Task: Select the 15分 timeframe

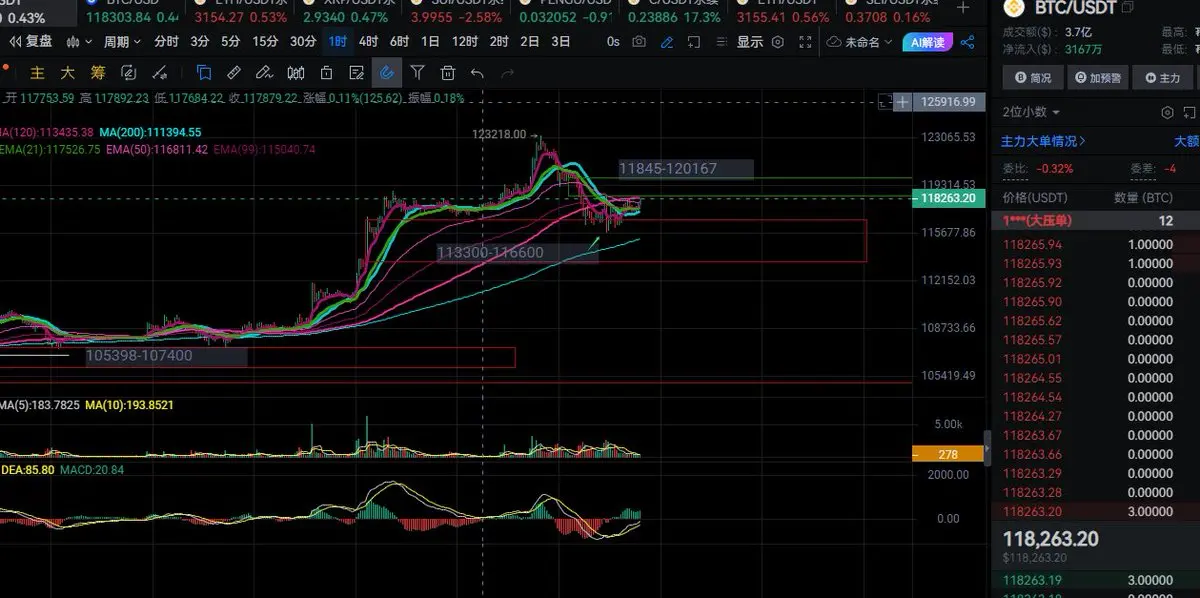Action: pos(265,42)
